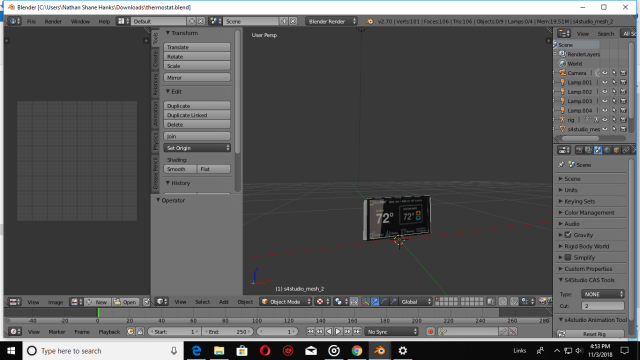Click the Camera object icon in outliner
This screenshot has width=640, height=360.
point(563,73)
